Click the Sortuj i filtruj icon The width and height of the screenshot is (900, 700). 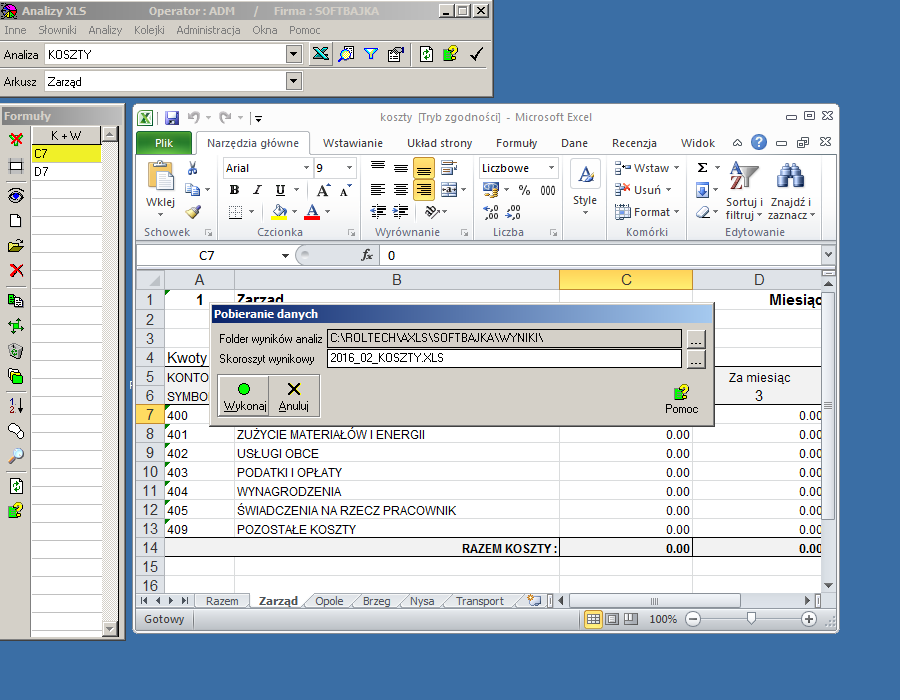coord(743,176)
